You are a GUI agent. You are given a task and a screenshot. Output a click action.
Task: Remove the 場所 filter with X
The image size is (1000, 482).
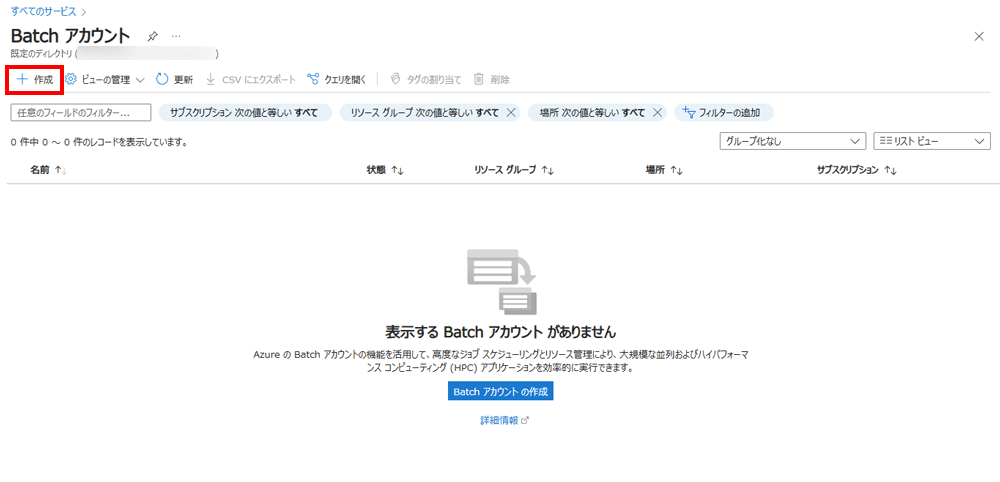click(656, 113)
